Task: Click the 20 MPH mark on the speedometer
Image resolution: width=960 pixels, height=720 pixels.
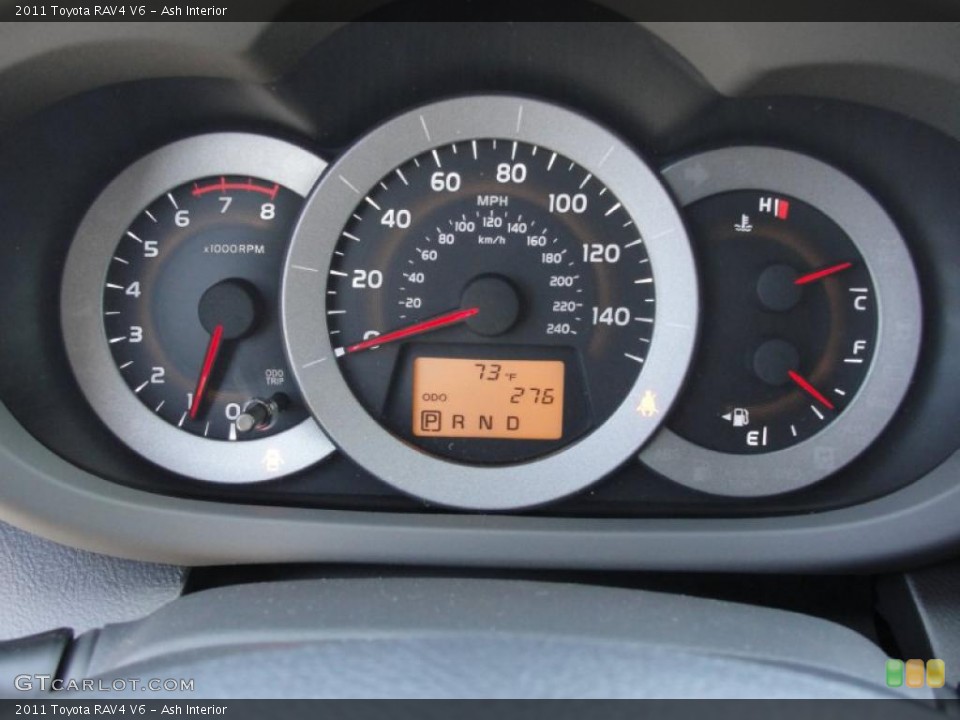Action: tap(367, 279)
